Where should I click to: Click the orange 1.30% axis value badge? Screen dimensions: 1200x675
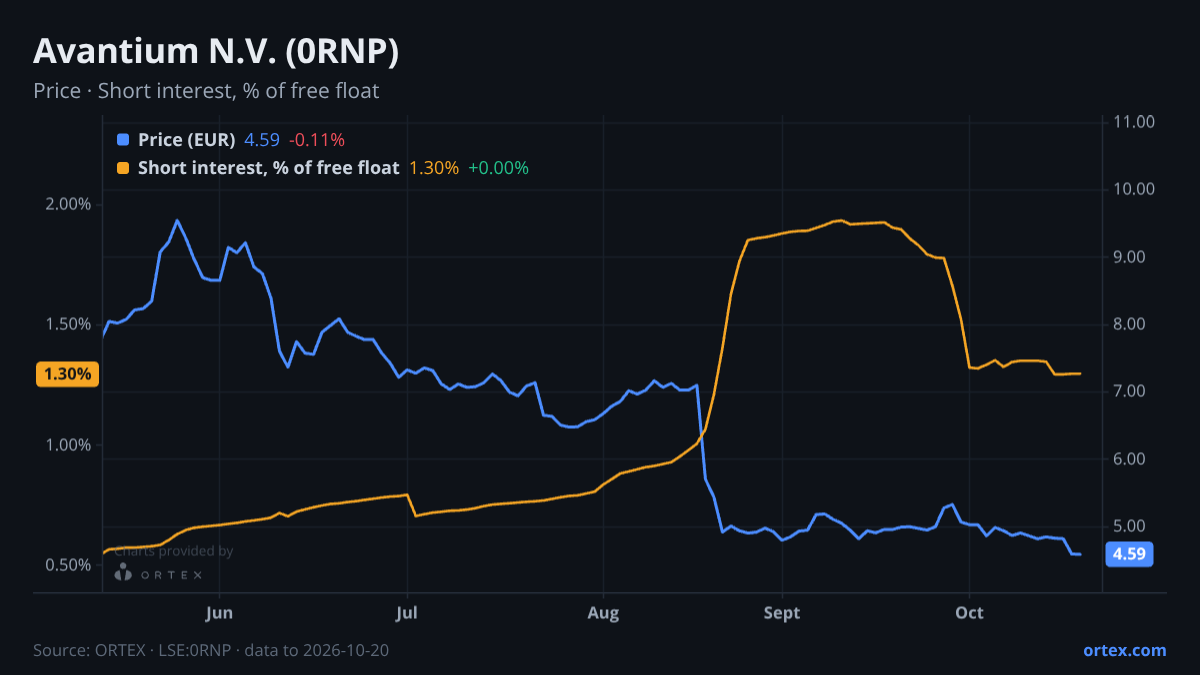coord(67,374)
